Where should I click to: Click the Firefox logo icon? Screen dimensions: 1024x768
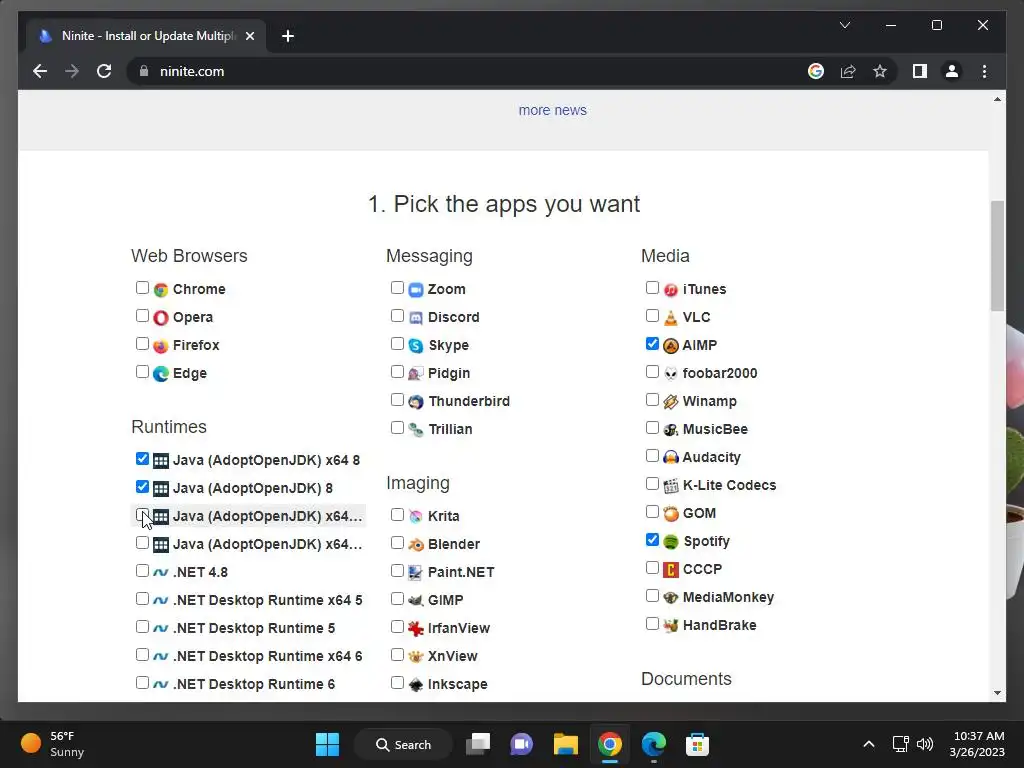[161, 345]
